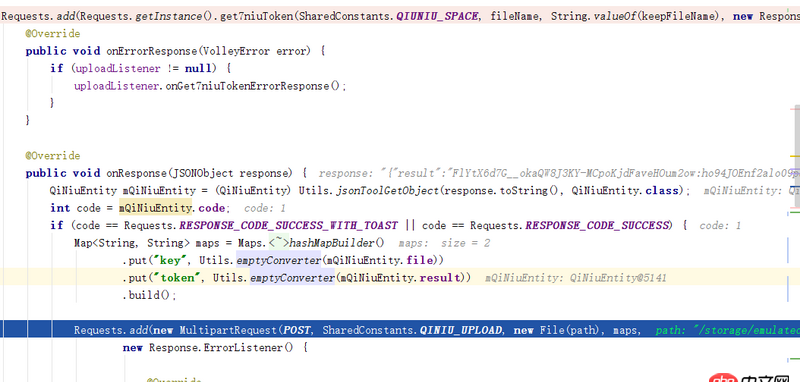Click the @Override annotation above onResponse
This screenshot has width=800, height=382.
[53, 156]
